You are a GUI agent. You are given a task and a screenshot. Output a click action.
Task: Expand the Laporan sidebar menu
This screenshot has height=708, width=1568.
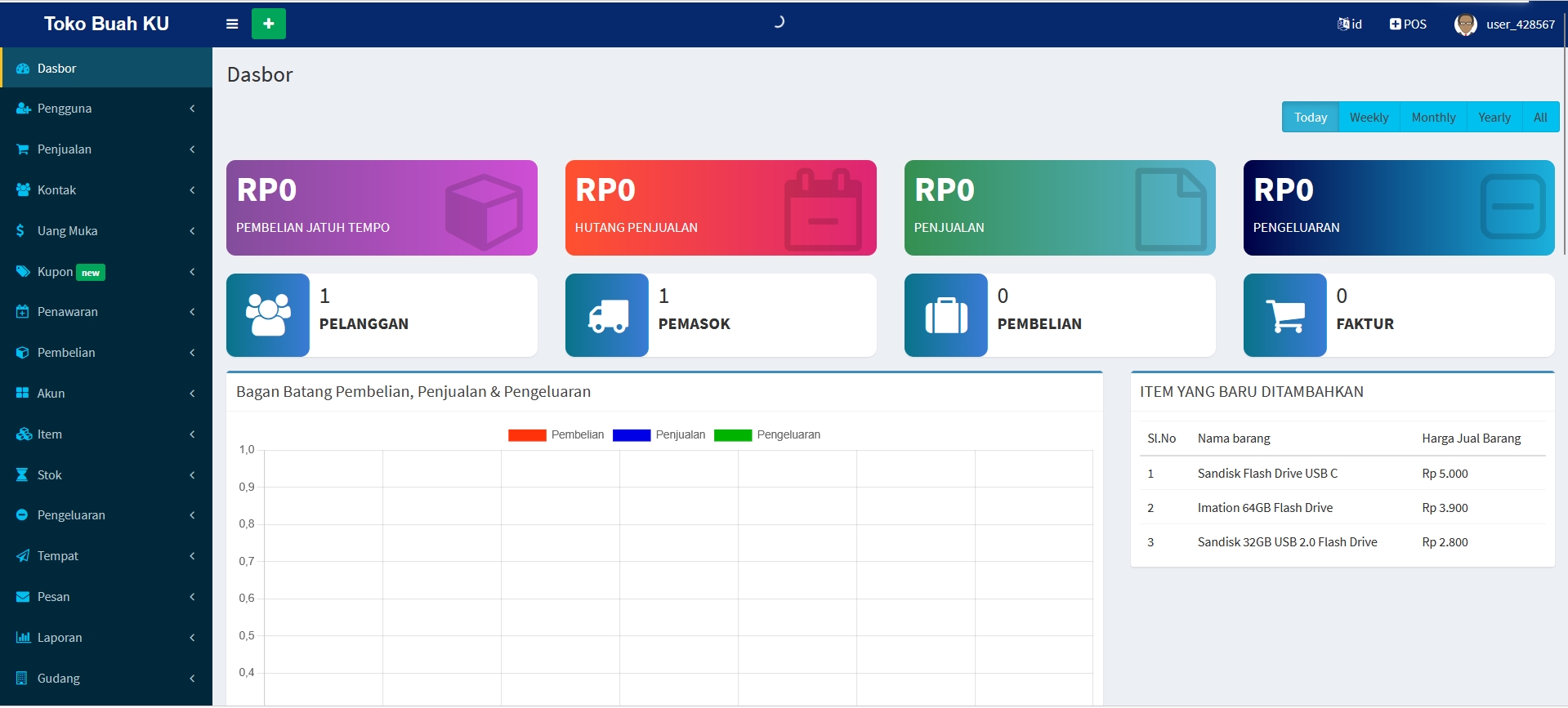106,638
